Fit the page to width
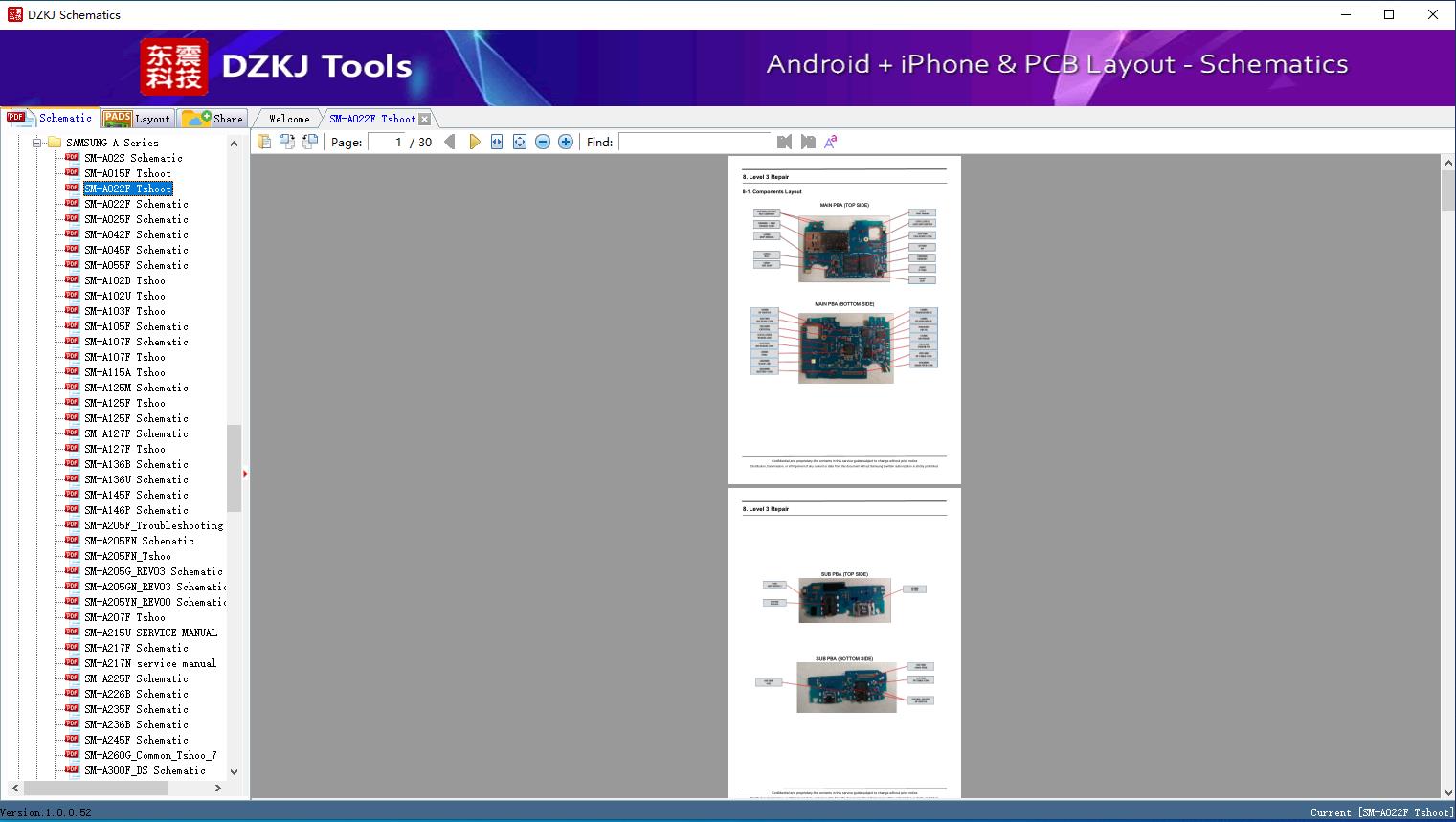 pyautogui.click(x=497, y=142)
